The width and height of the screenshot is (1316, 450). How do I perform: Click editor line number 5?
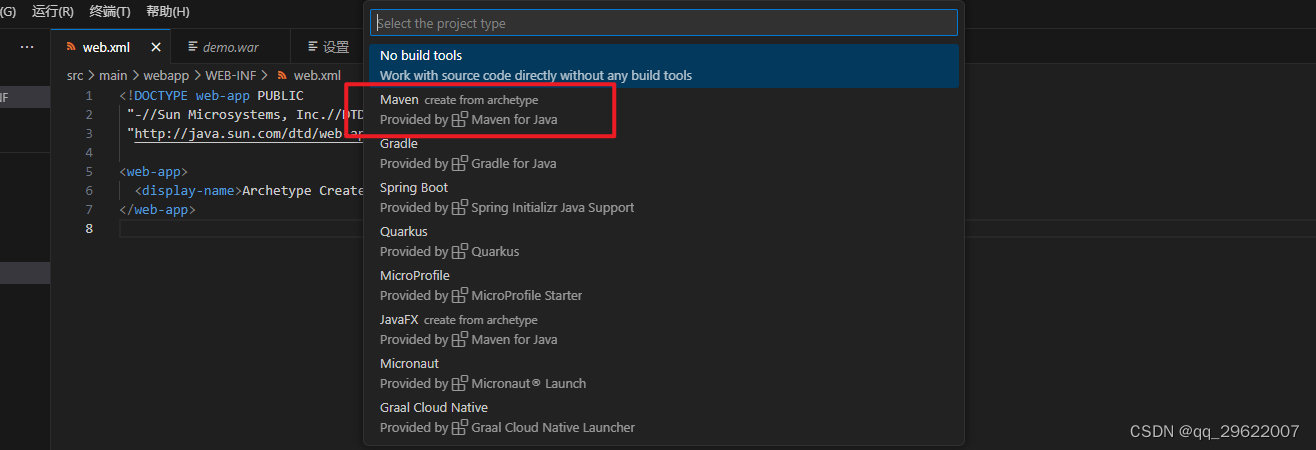(89, 172)
